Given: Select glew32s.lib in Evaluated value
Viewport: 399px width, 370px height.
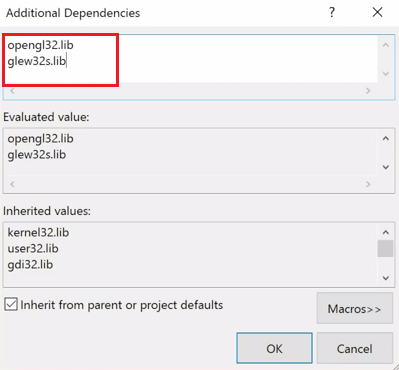Looking at the screenshot, I should (x=37, y=155).
